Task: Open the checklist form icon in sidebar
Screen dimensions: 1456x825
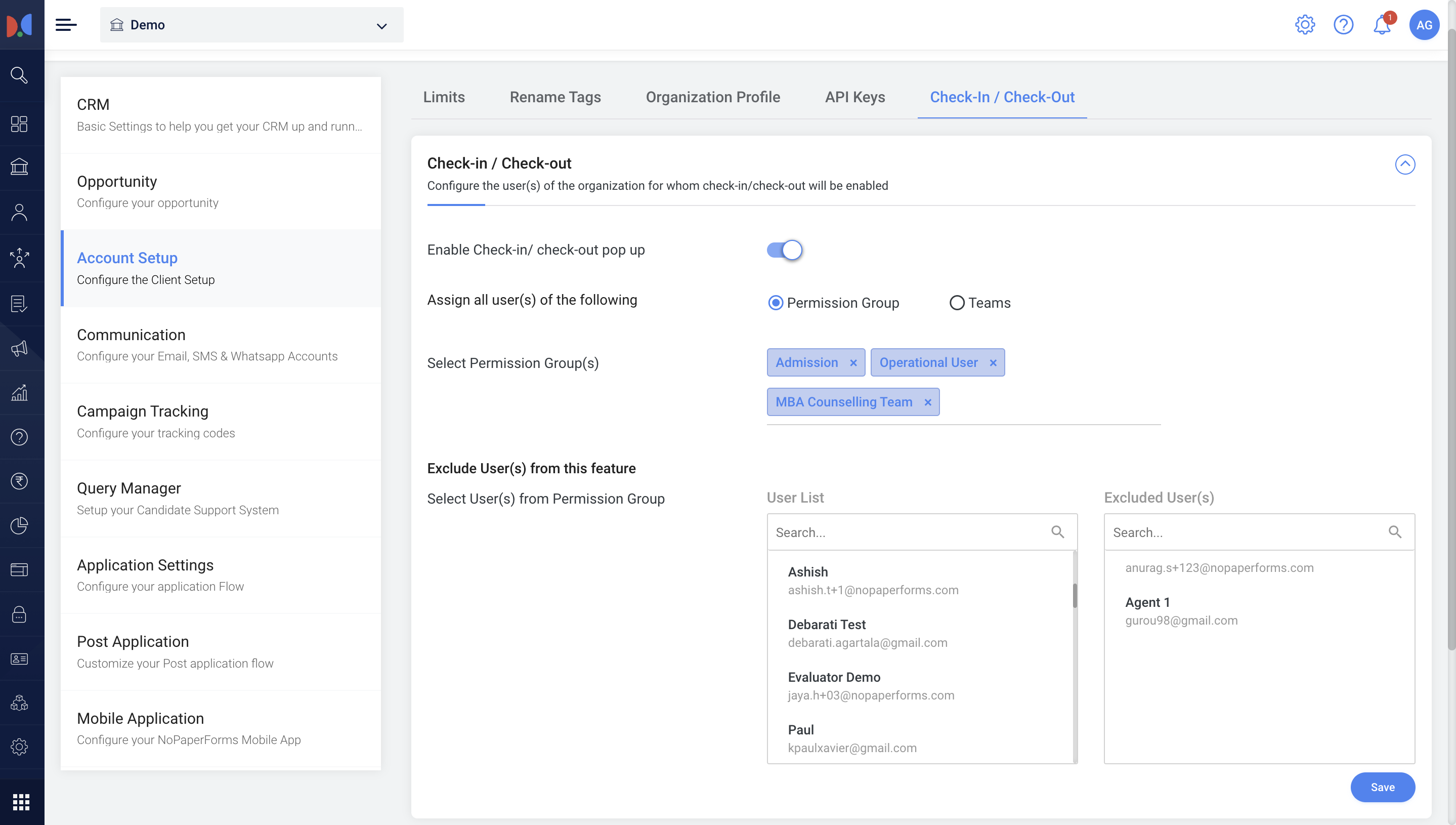Action: tap(19, 304)
